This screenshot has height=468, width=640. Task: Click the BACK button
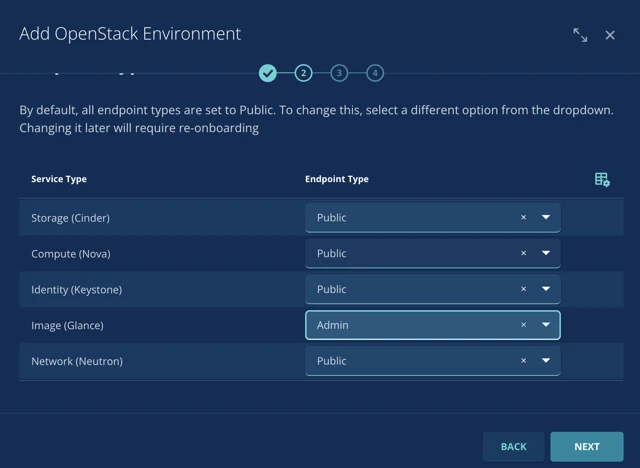coord(513,446)
